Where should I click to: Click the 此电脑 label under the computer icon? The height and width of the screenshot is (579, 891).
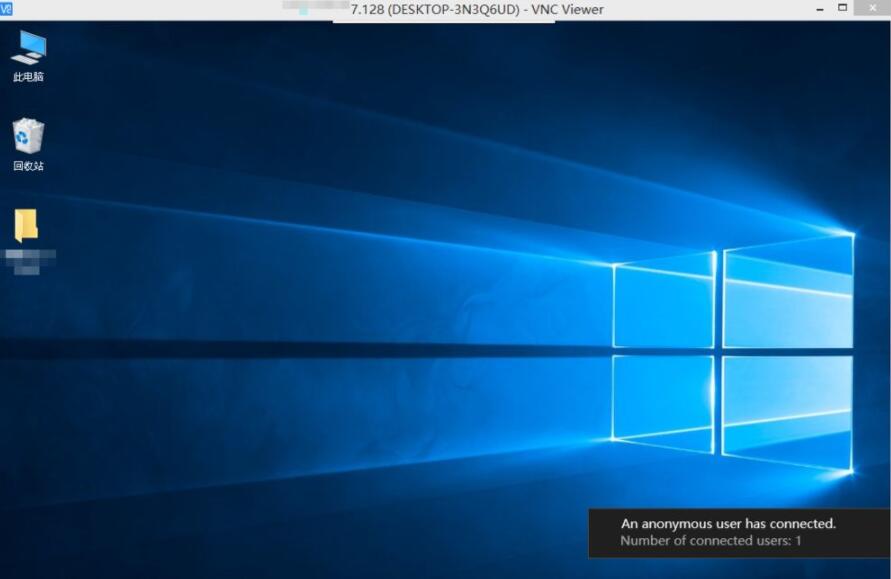click(28, 77)
